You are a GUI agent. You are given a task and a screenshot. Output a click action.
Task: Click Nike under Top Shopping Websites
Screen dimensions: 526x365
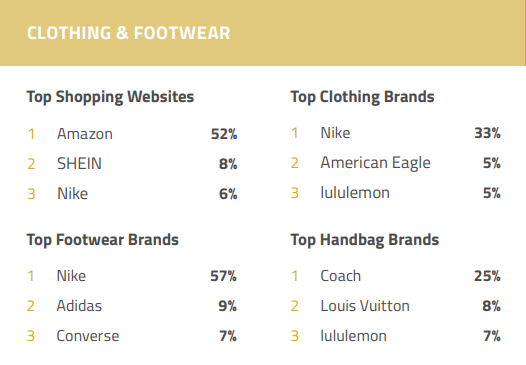72,194
